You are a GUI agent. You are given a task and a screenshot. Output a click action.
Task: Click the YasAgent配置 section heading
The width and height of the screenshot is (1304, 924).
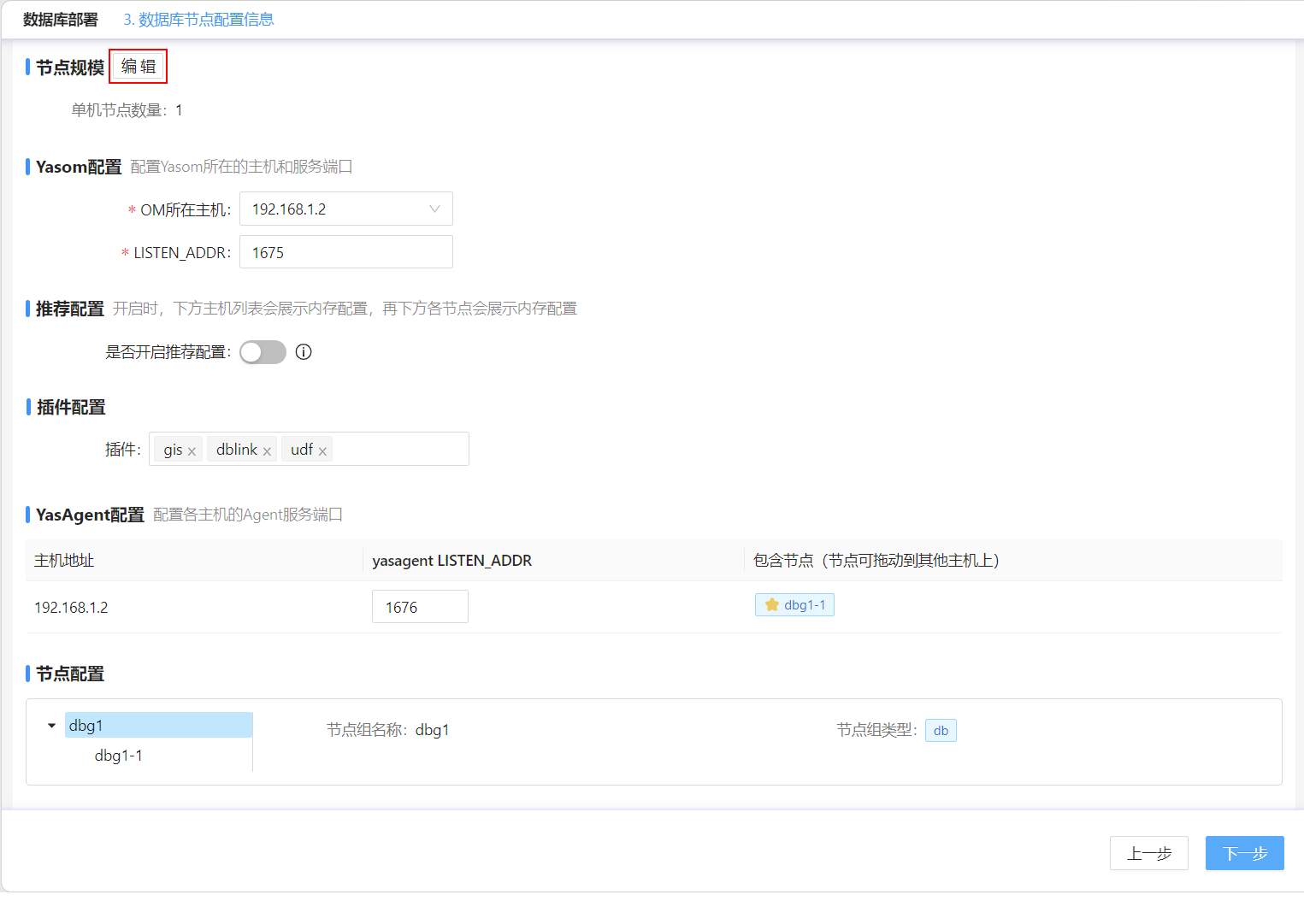(x=90, y=515)
